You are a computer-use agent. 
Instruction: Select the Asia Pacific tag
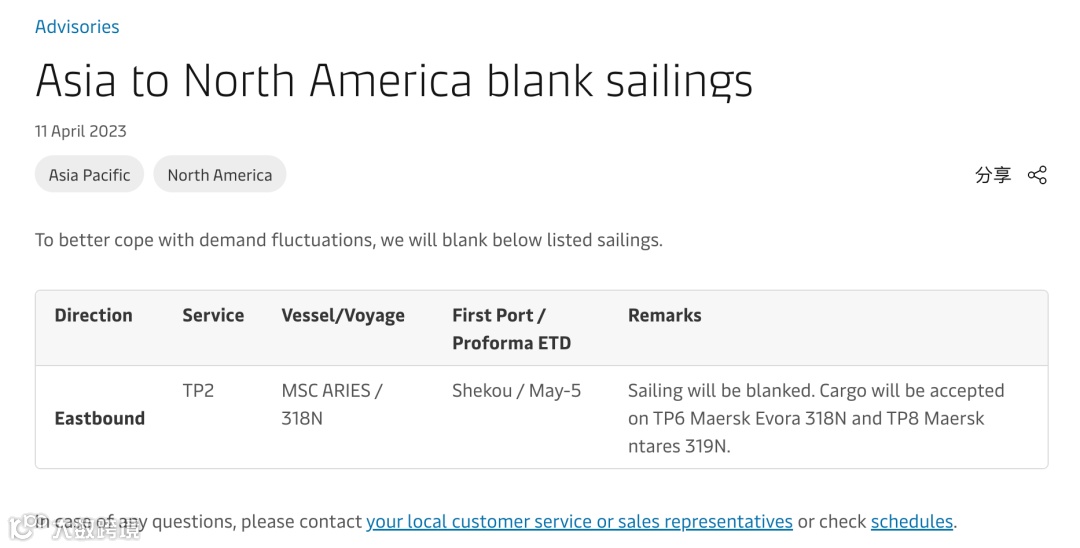(x=89, y=175)
